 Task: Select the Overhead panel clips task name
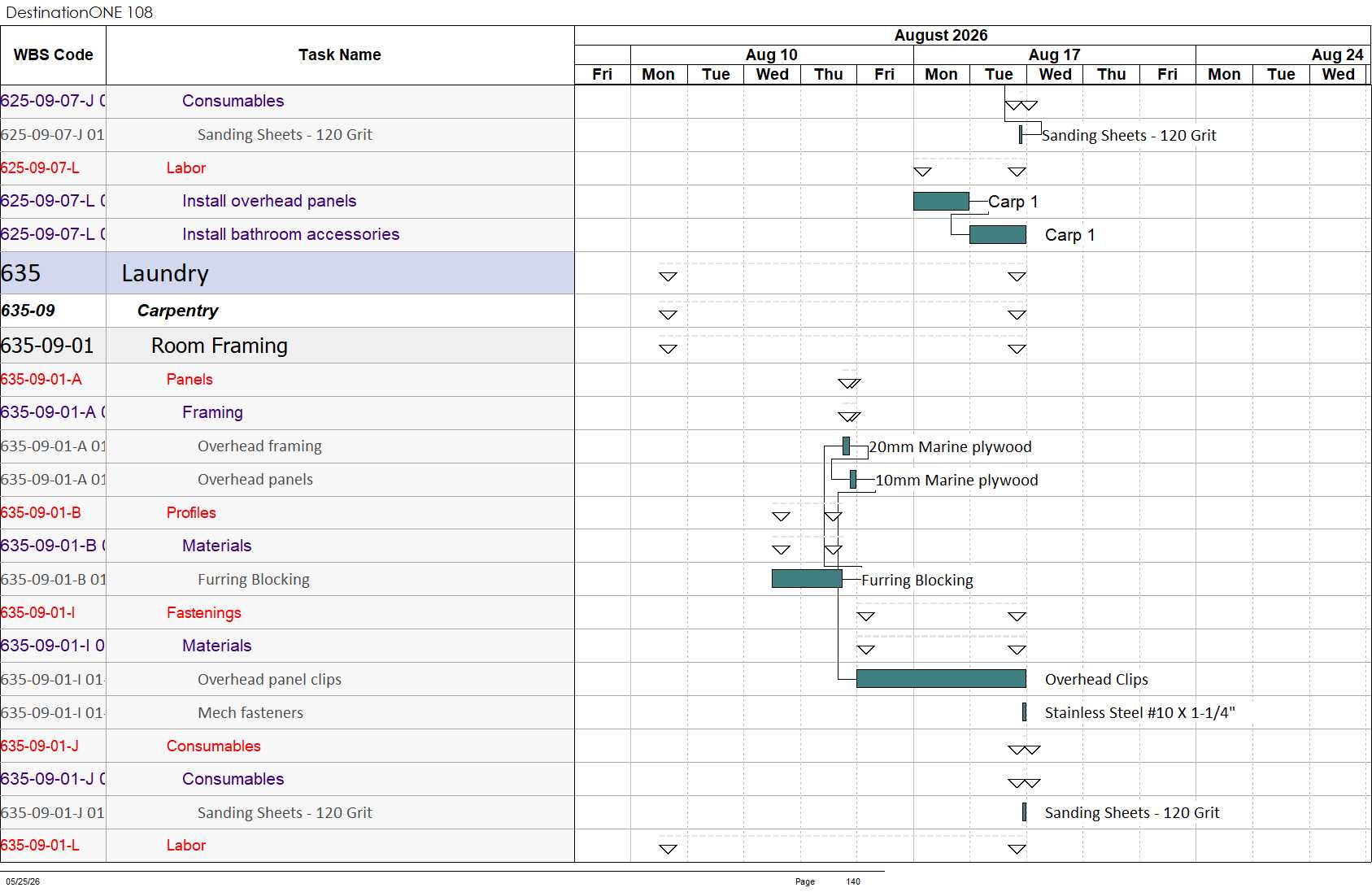pyautogui.click(x=269, y=679)
